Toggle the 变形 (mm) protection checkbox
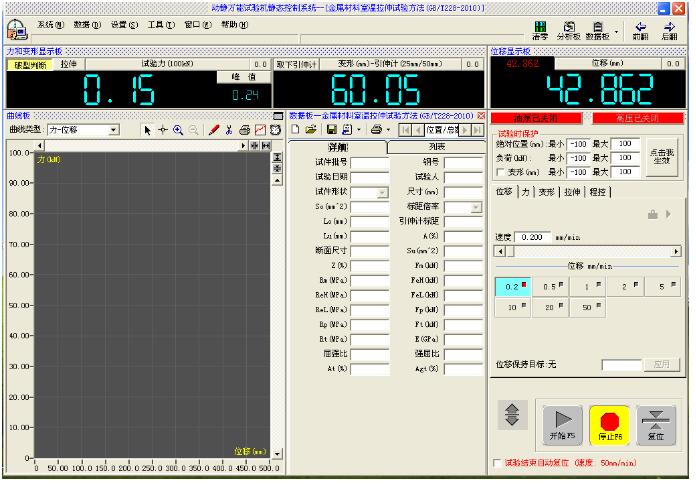 [501, 172]
